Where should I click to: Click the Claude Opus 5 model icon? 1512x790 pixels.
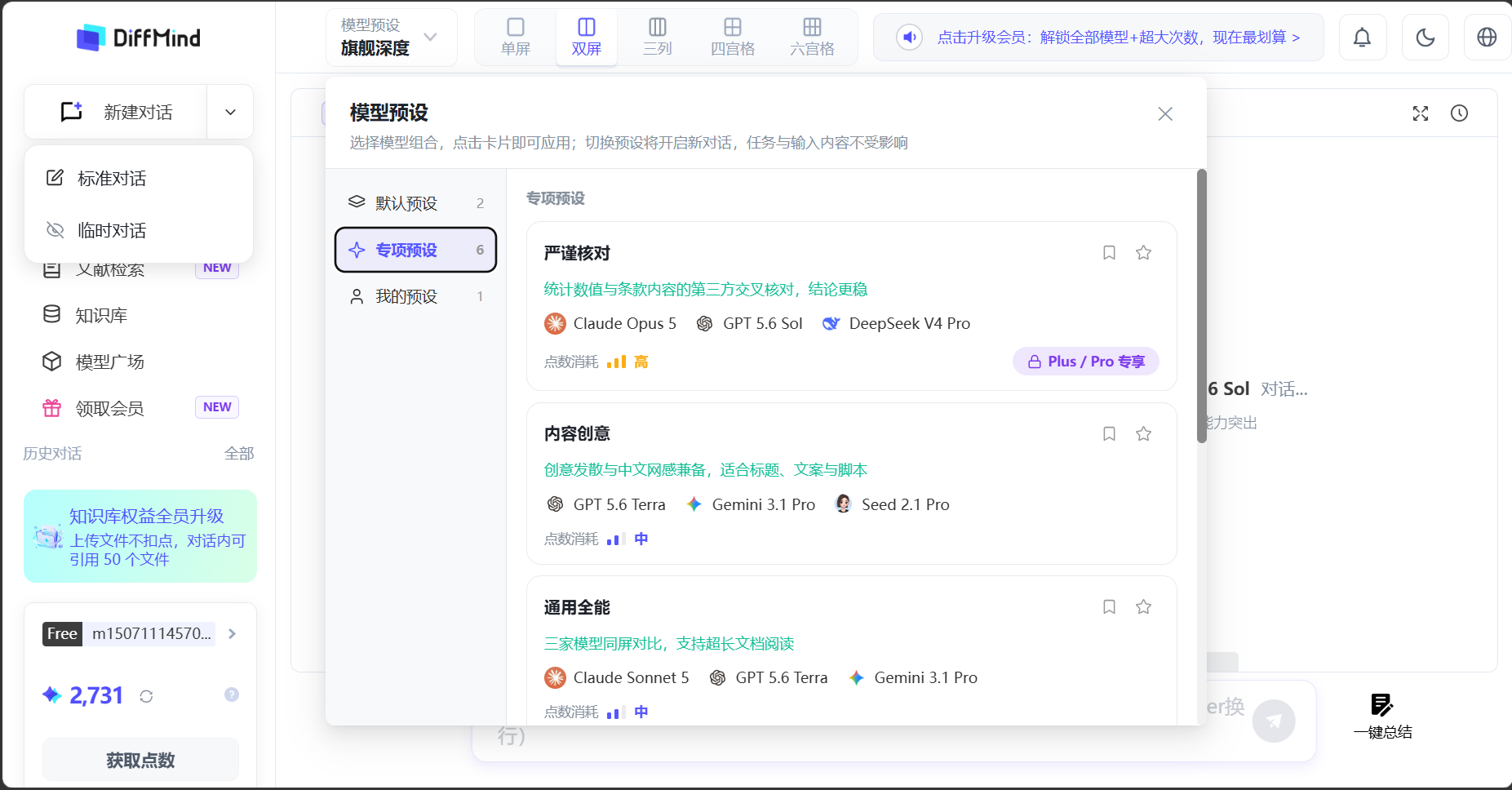pos(555,324)
